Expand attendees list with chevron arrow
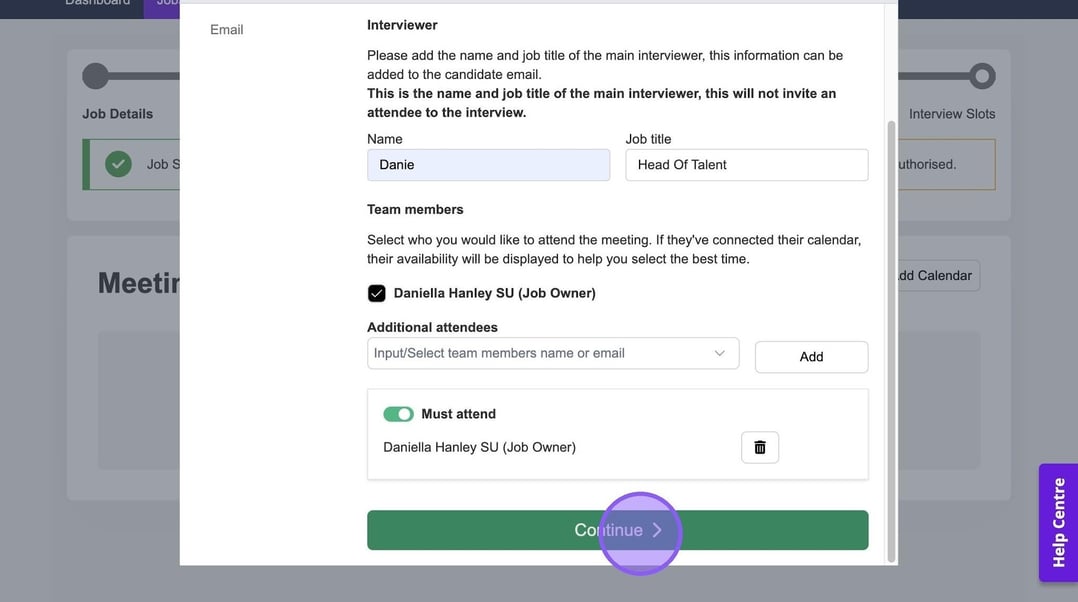The width and height of the screenshot is (1078, 602). click(x=719, y=353)
